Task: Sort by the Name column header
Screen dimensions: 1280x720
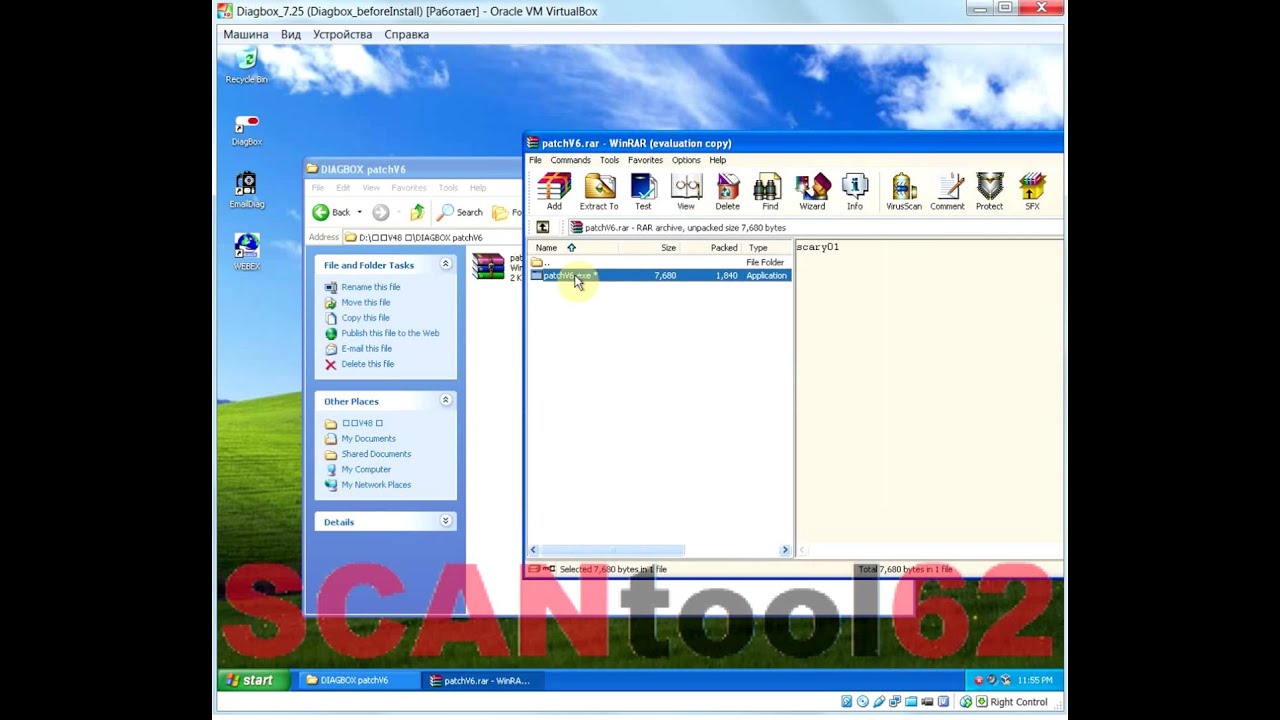Action: (x=573, y=248)
